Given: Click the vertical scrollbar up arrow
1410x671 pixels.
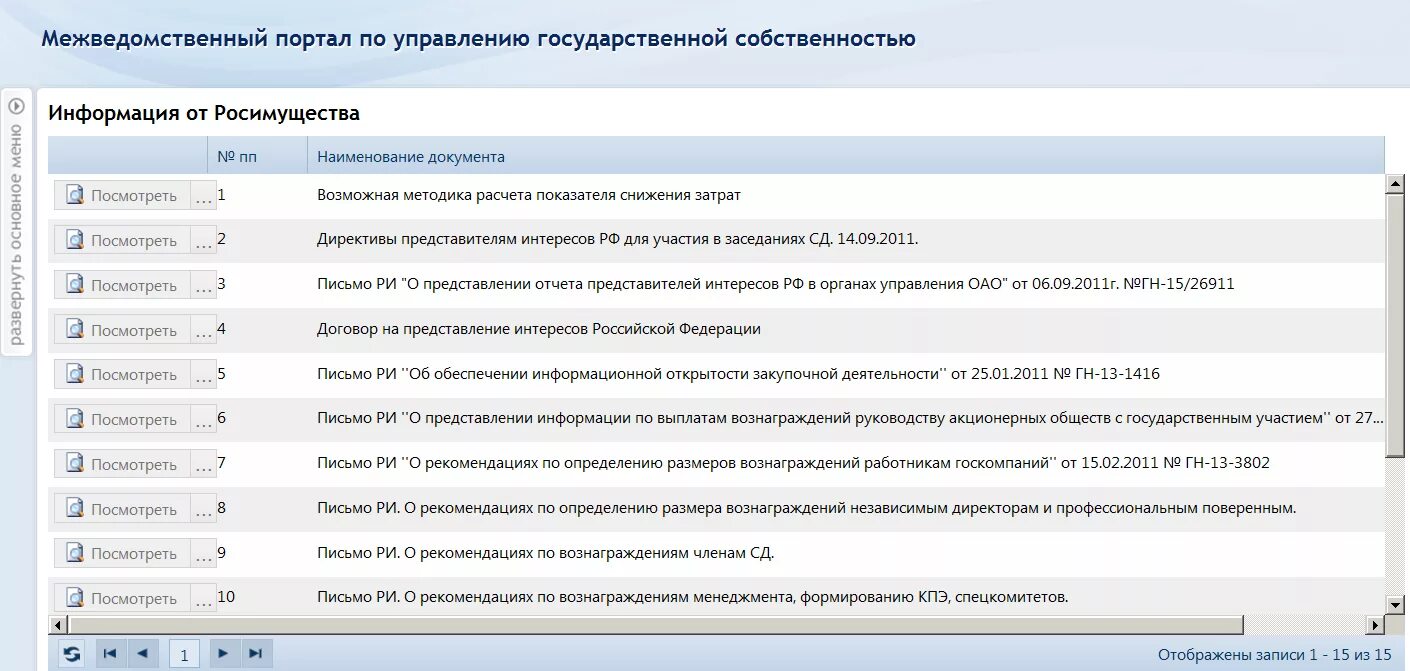Looking at the screenshot, I should pos(1395,182).
